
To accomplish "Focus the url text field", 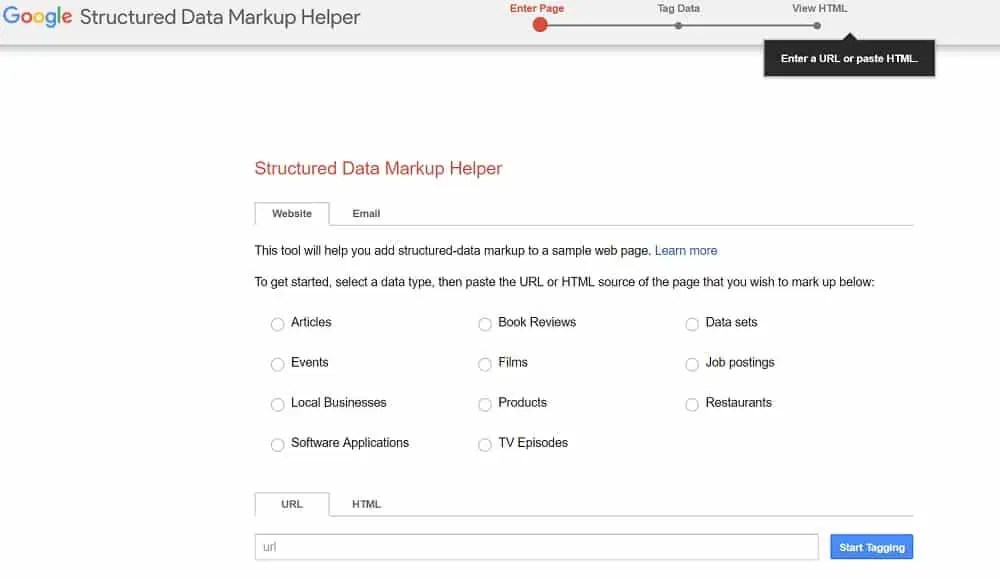I will [x=536, y=547].
